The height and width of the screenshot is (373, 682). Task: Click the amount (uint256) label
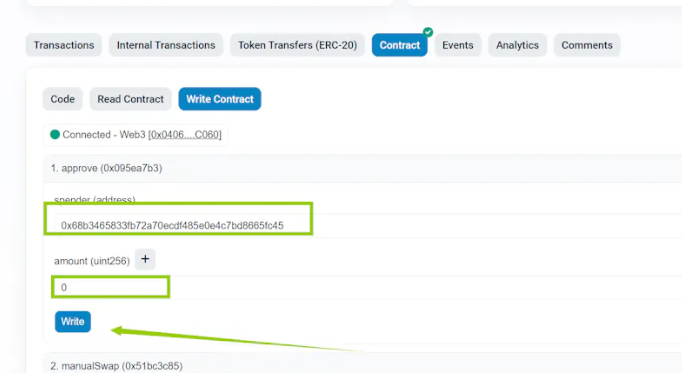pos(92,261)
